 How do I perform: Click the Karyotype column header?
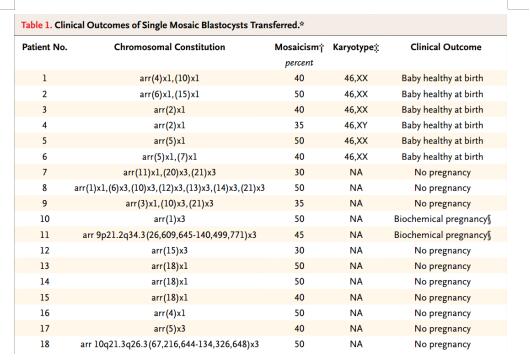[x=356, y=48]
